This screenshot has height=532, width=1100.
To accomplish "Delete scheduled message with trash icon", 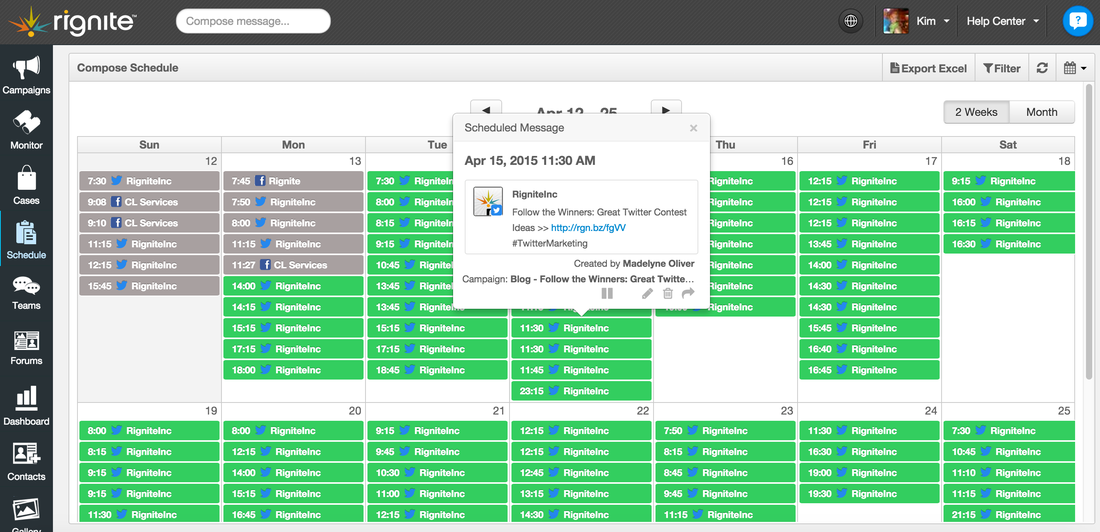I will tap(668, 294).
